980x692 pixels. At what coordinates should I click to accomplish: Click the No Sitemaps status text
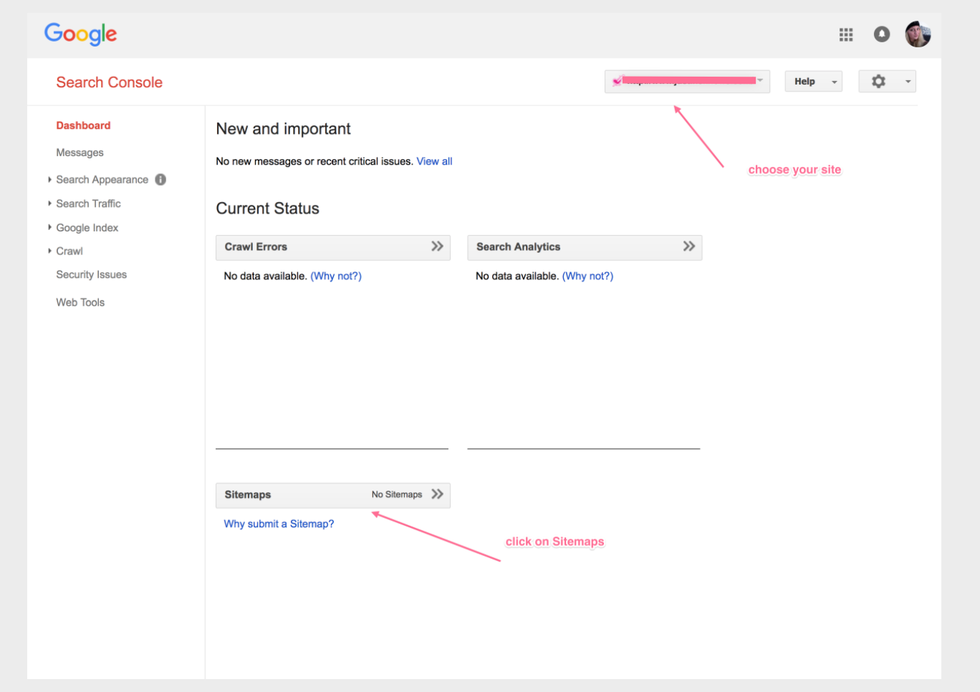pos(397,494)
